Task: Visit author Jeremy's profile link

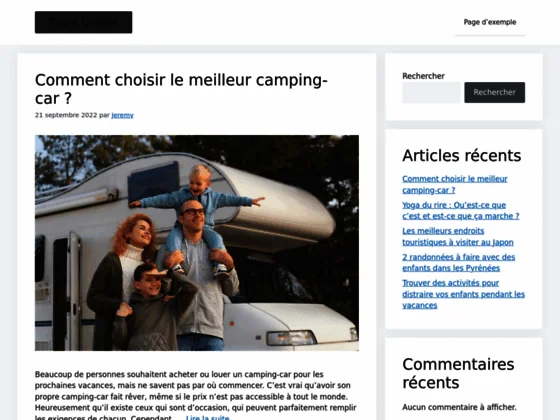Action: pos(122,115)
